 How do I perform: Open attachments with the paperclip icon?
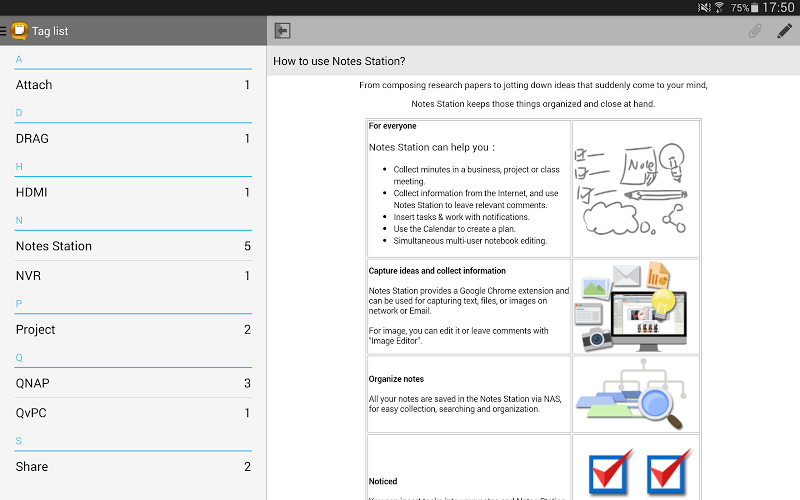tap(755, 31)
